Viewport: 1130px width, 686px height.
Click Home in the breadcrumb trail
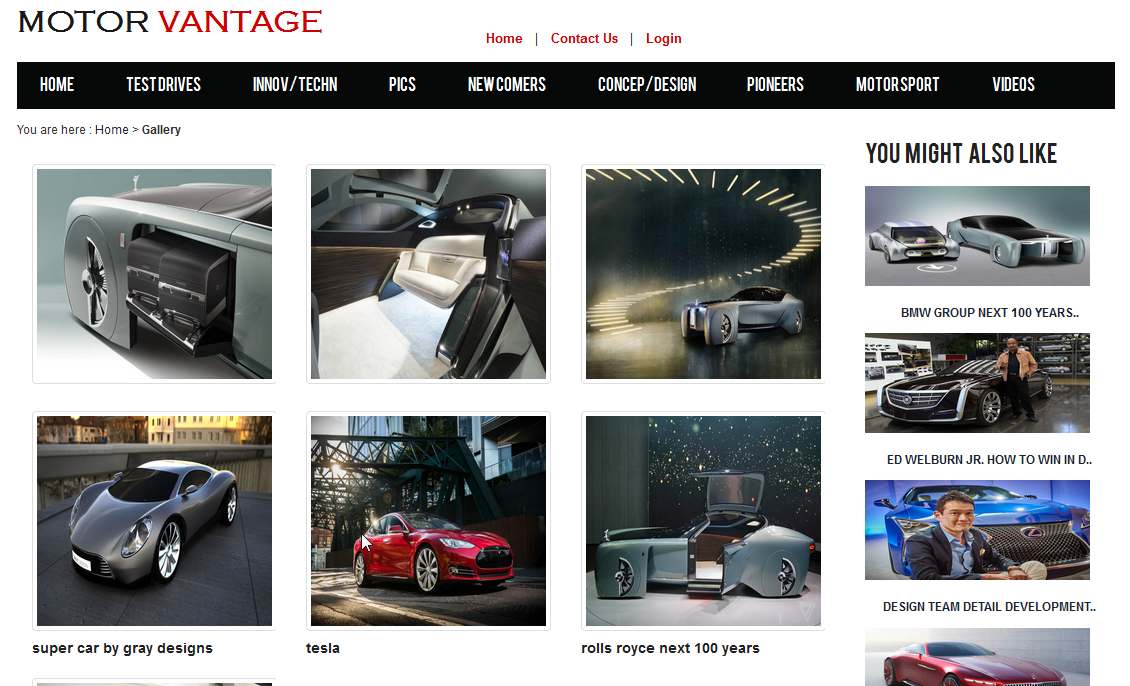[x=111, y=129]
